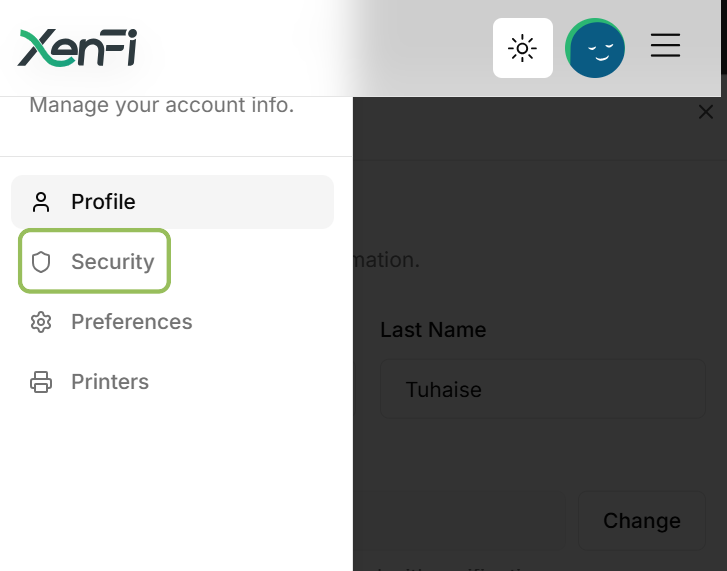Click the Security shield icon
Screen dimensions: 727x571
click(41, 262)
